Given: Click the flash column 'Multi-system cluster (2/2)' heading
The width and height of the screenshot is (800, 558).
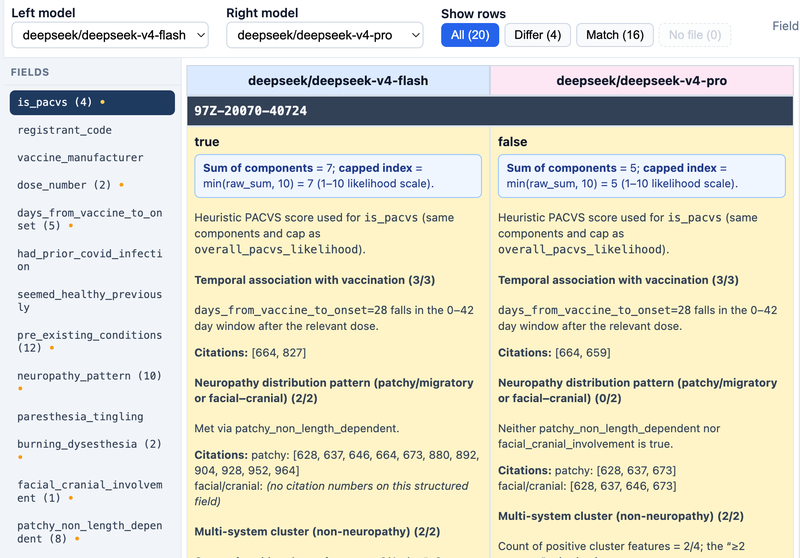Looking at the screenshot, I should (317, 531).
